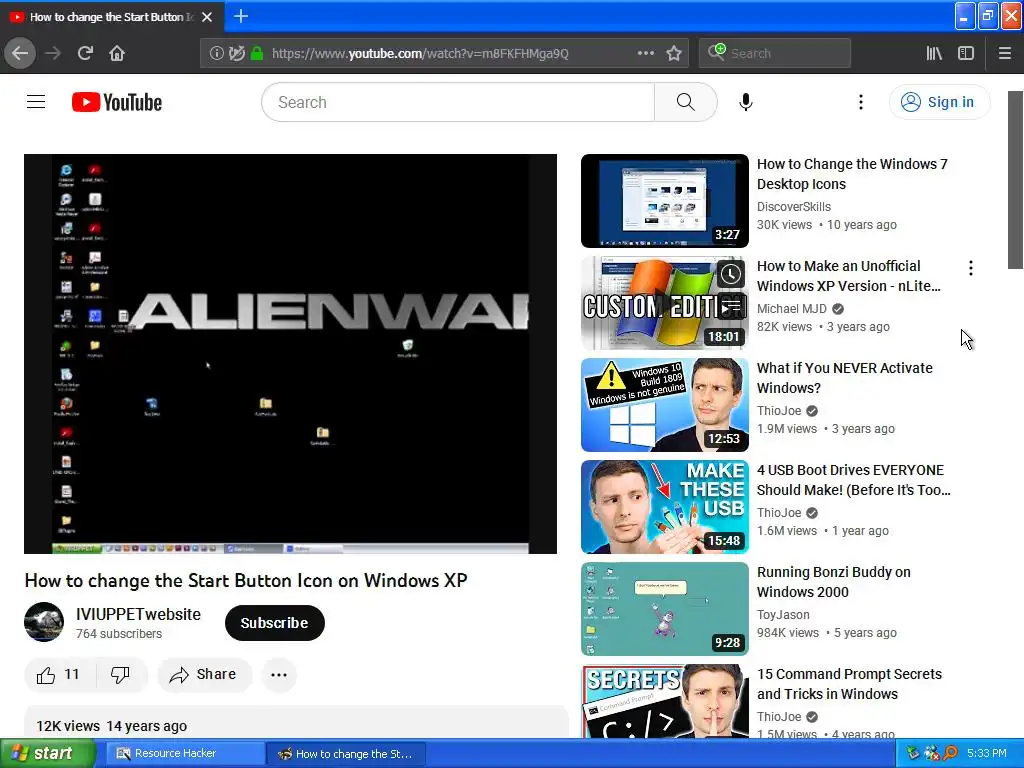Viewport: 1024px width, 768px height.
Task: Open the Windows Start button
Action: [47, 753]
